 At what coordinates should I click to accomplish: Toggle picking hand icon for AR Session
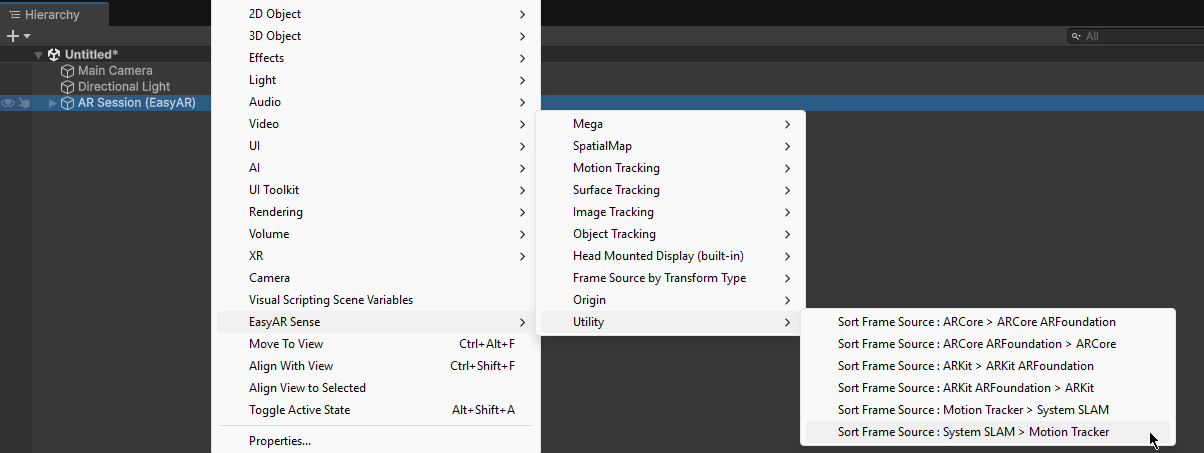[x=24, y=103]
